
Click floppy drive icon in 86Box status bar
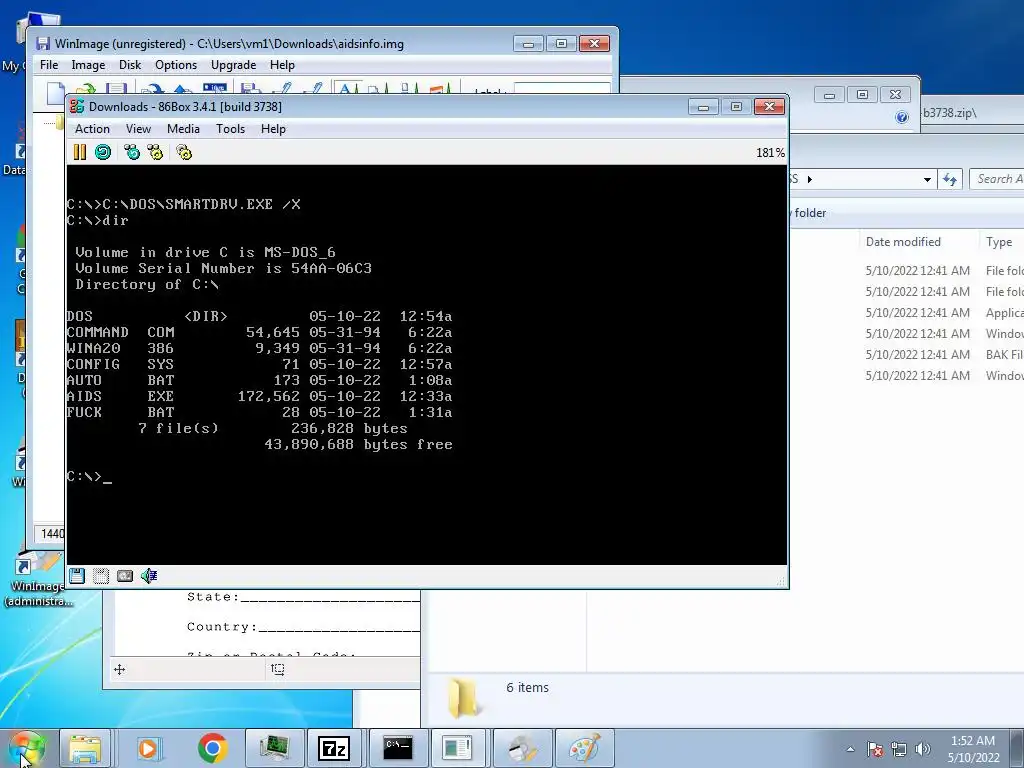(x=77, y=575)
